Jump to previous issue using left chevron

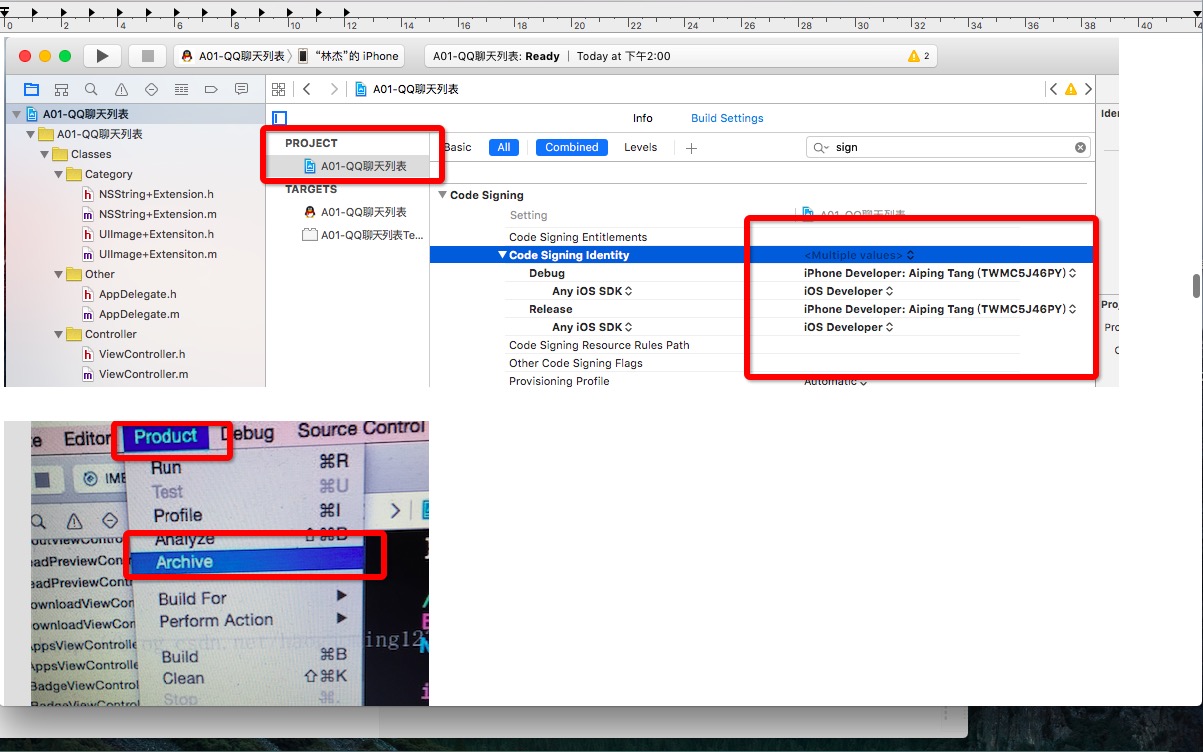1053,89
